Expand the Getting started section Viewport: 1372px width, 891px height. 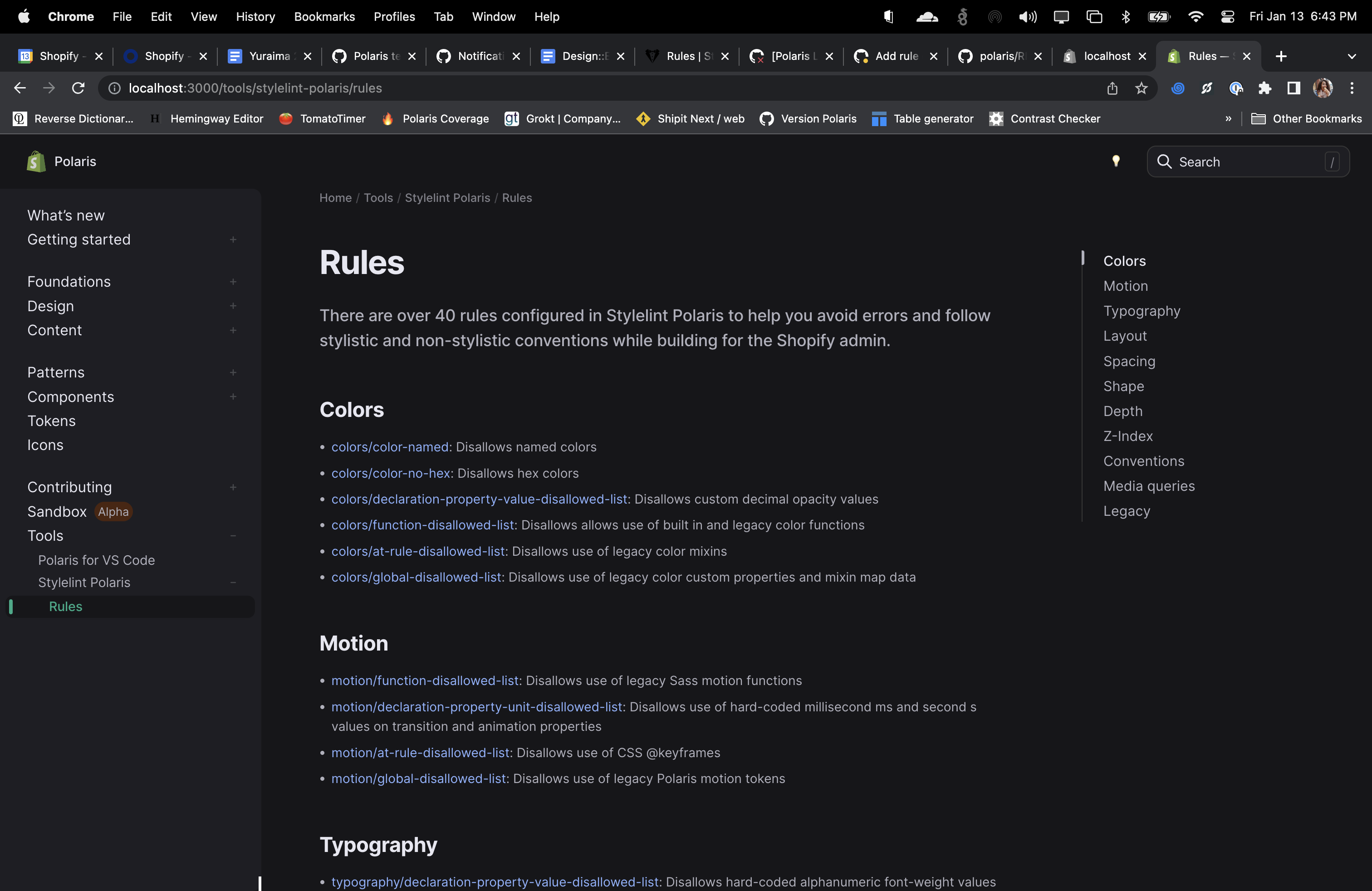pos(233,240)
